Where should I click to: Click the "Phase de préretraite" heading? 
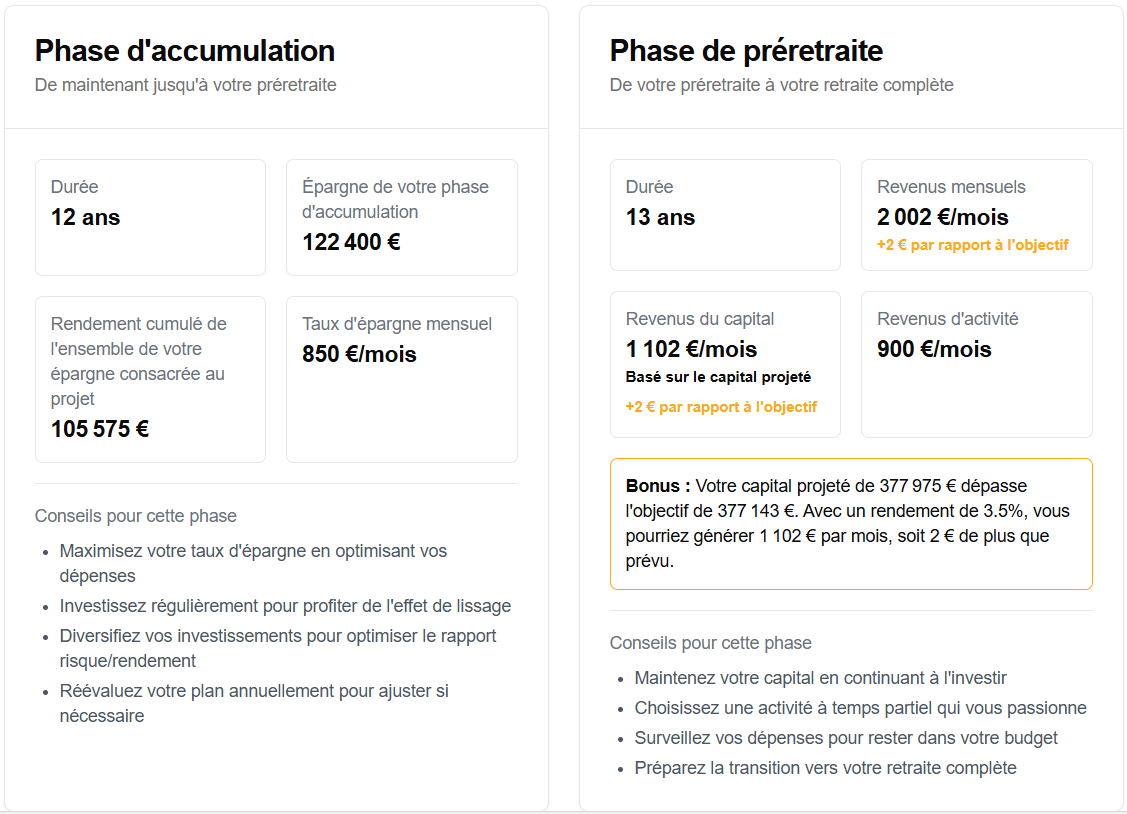(x=746, y=51)
